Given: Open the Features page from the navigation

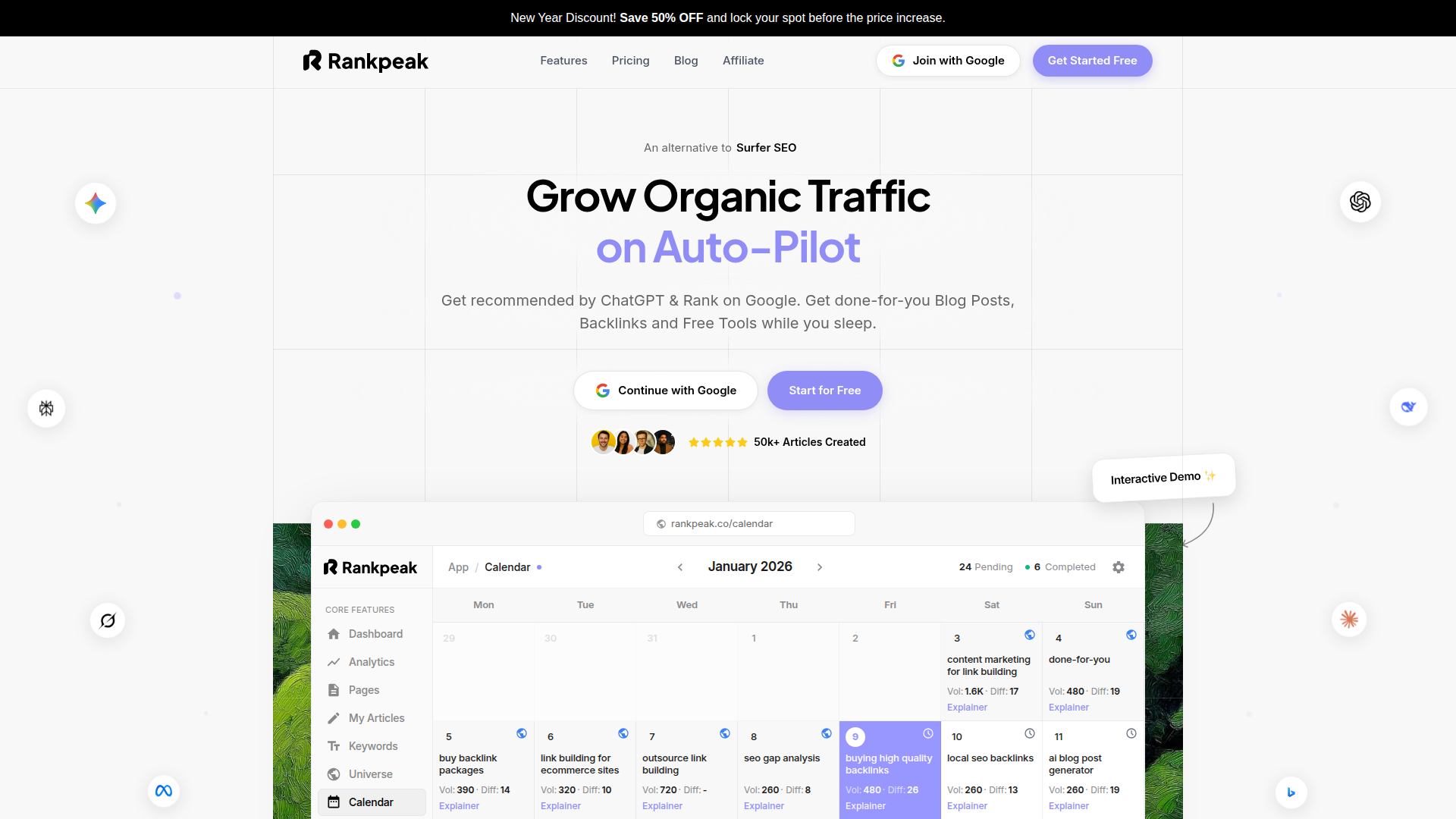Looking at the screenshot, I should [x=563, y=61].
